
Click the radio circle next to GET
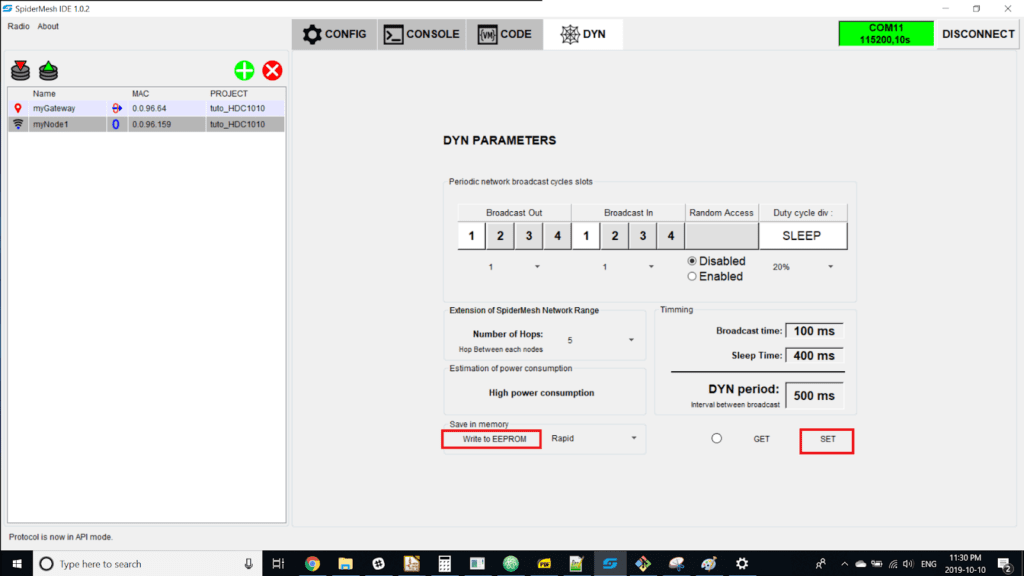[716, 439]
